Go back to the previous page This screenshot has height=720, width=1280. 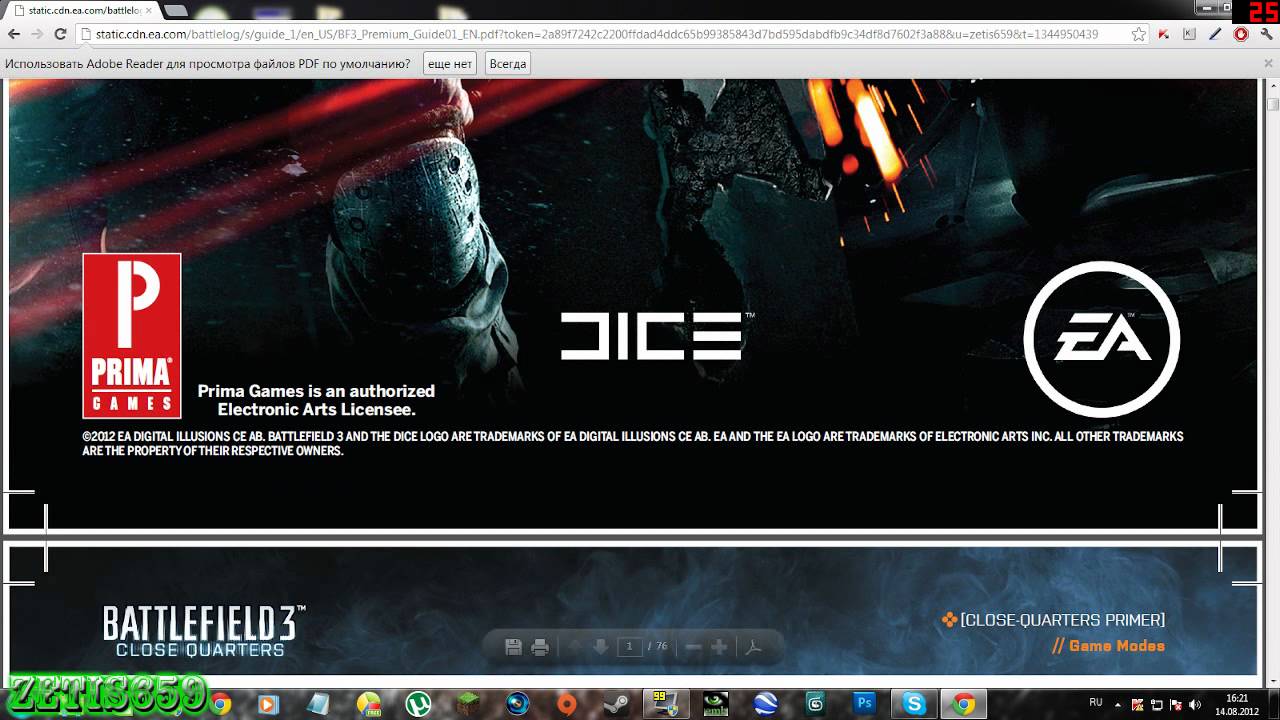[13, 34]
